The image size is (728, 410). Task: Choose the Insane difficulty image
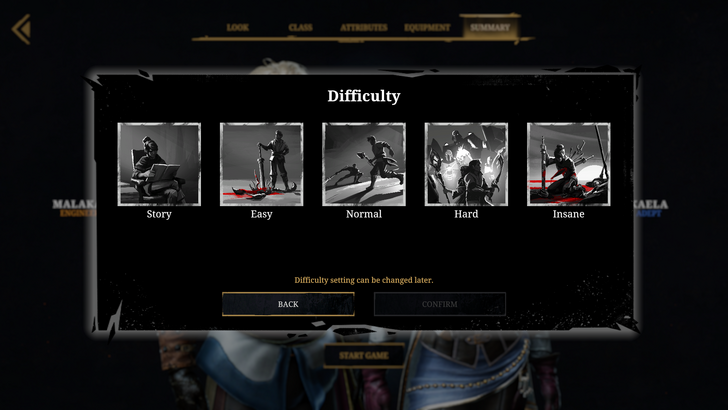[569, 164]
